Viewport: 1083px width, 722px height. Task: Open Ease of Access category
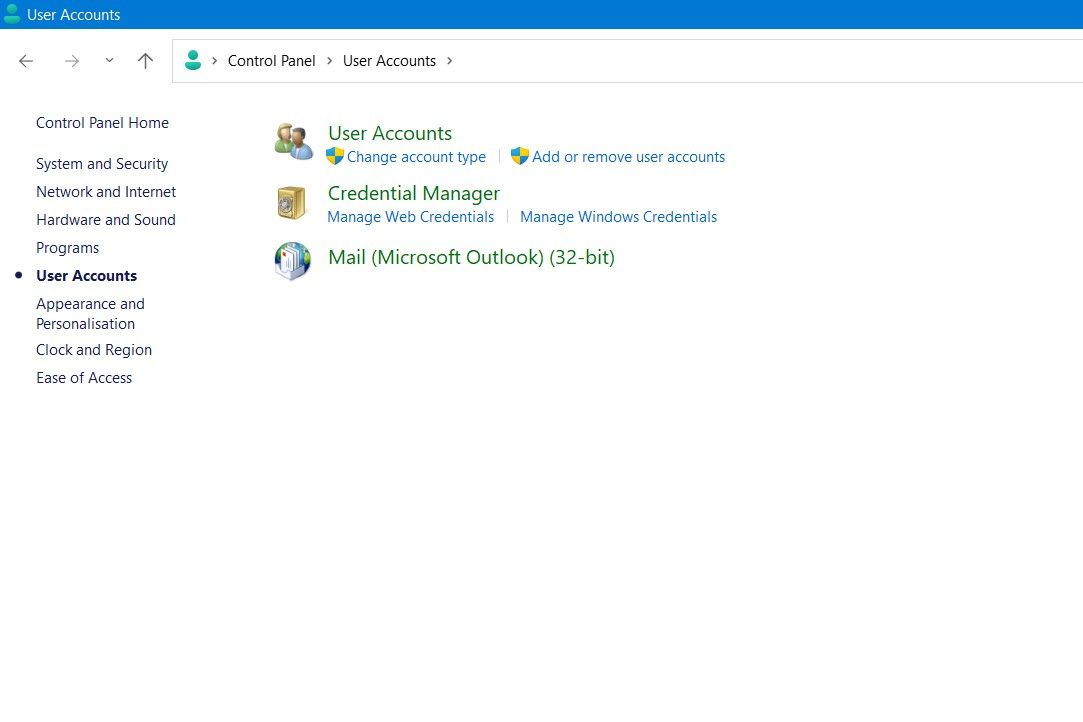pos(84,378)
